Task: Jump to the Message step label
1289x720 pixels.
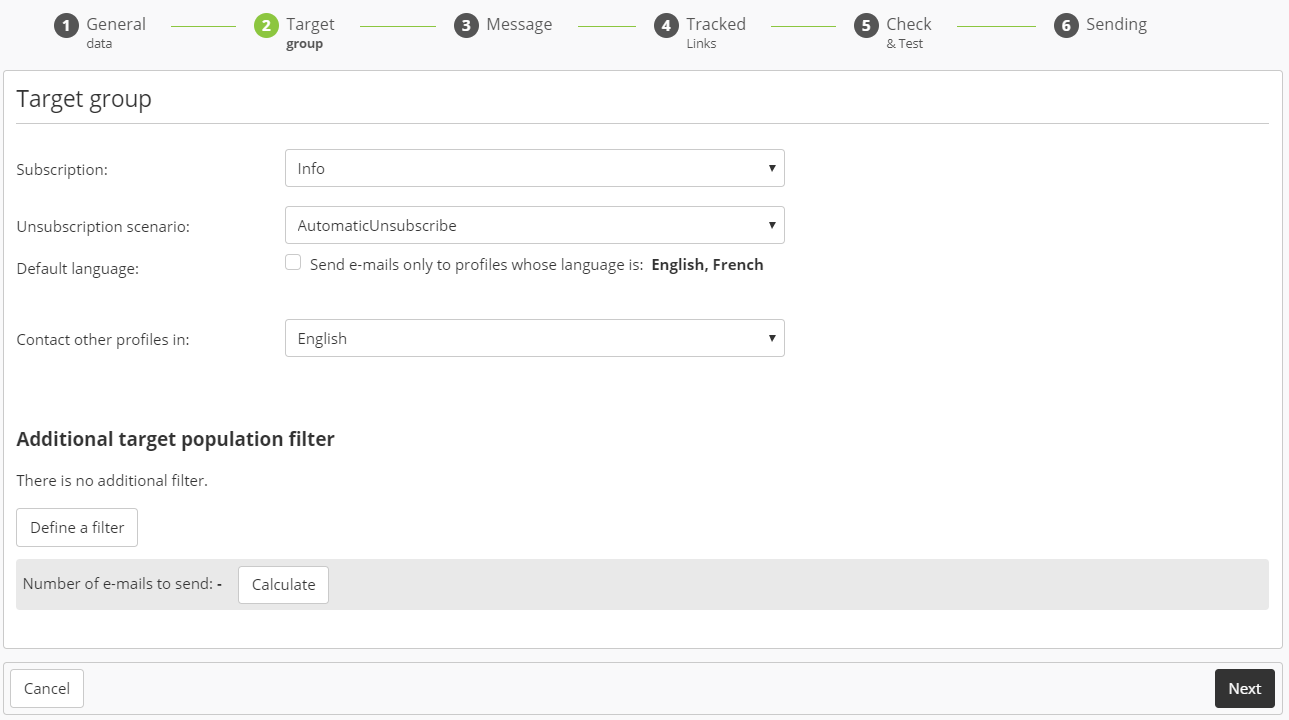Action: [x=519, y=24]
